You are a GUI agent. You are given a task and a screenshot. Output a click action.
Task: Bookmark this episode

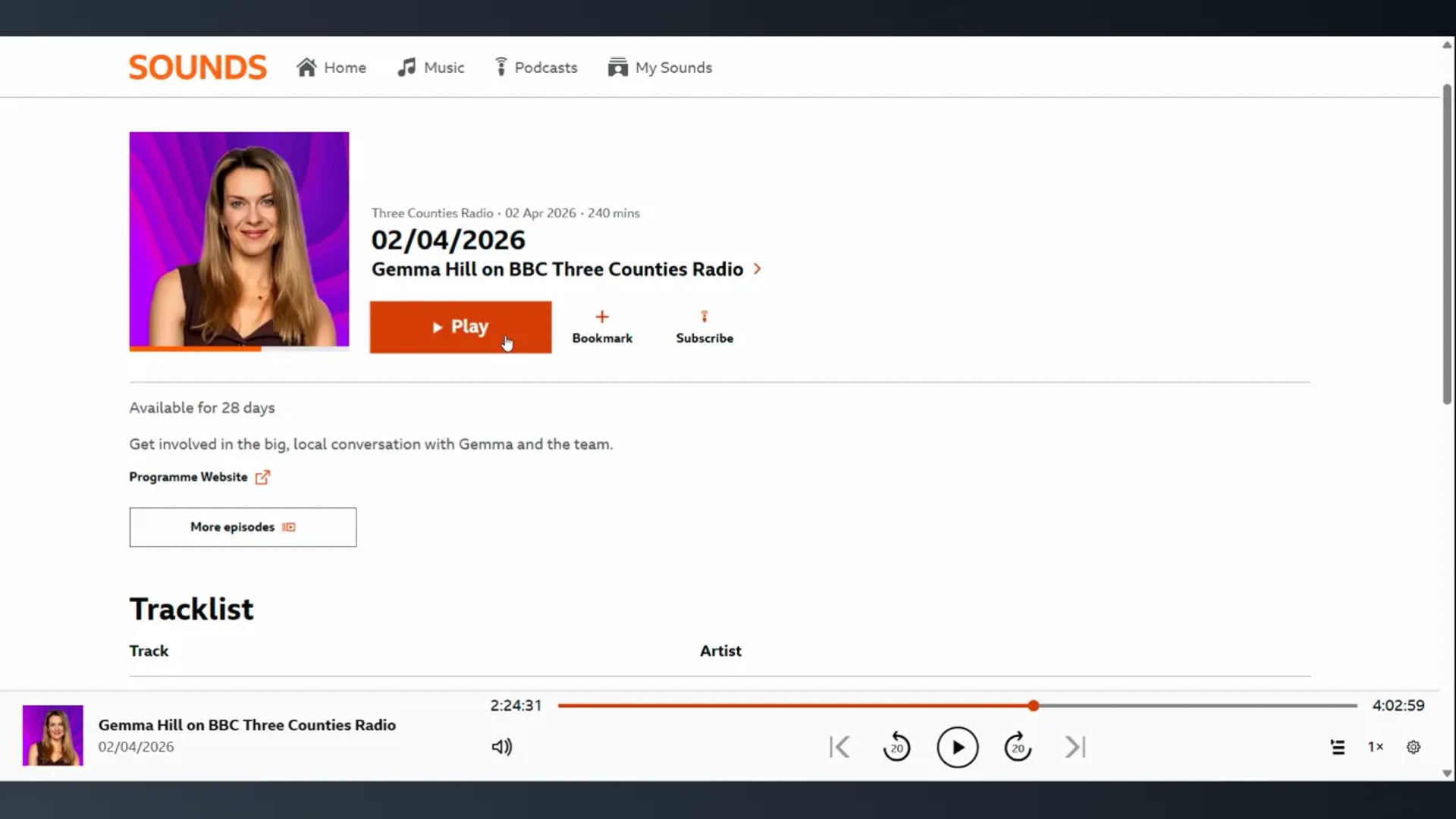tap(602, 327)
